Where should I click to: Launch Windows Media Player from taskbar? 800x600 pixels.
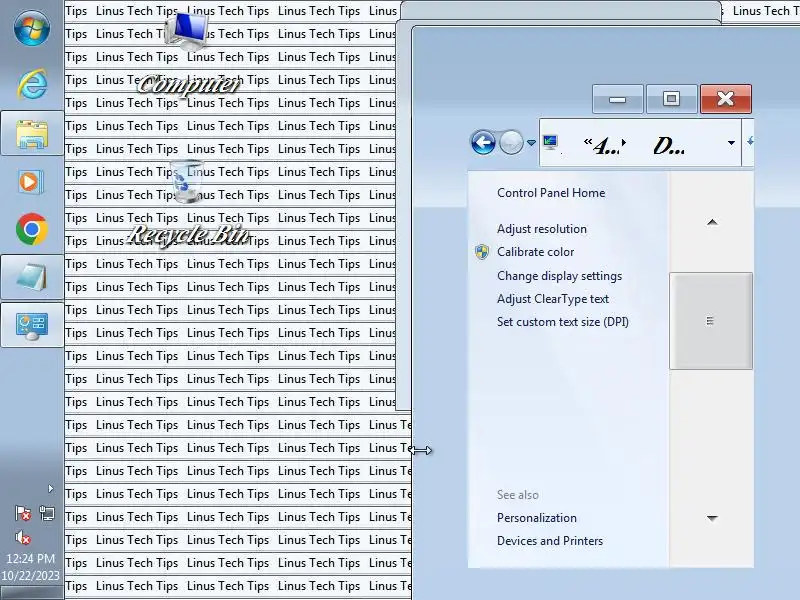tap(32, 181)
